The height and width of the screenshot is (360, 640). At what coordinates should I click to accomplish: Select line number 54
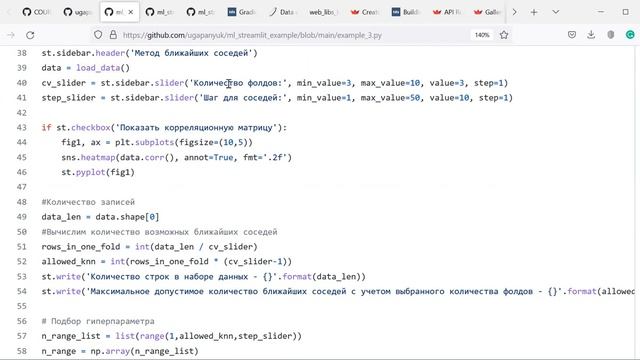click(22, 291)
